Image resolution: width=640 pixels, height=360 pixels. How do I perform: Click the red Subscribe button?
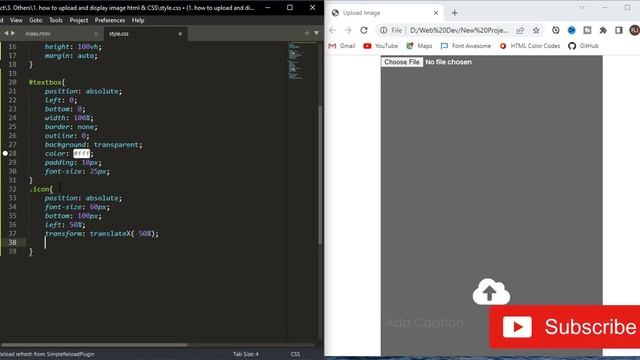pyautogui.click(x=564, y=327)
